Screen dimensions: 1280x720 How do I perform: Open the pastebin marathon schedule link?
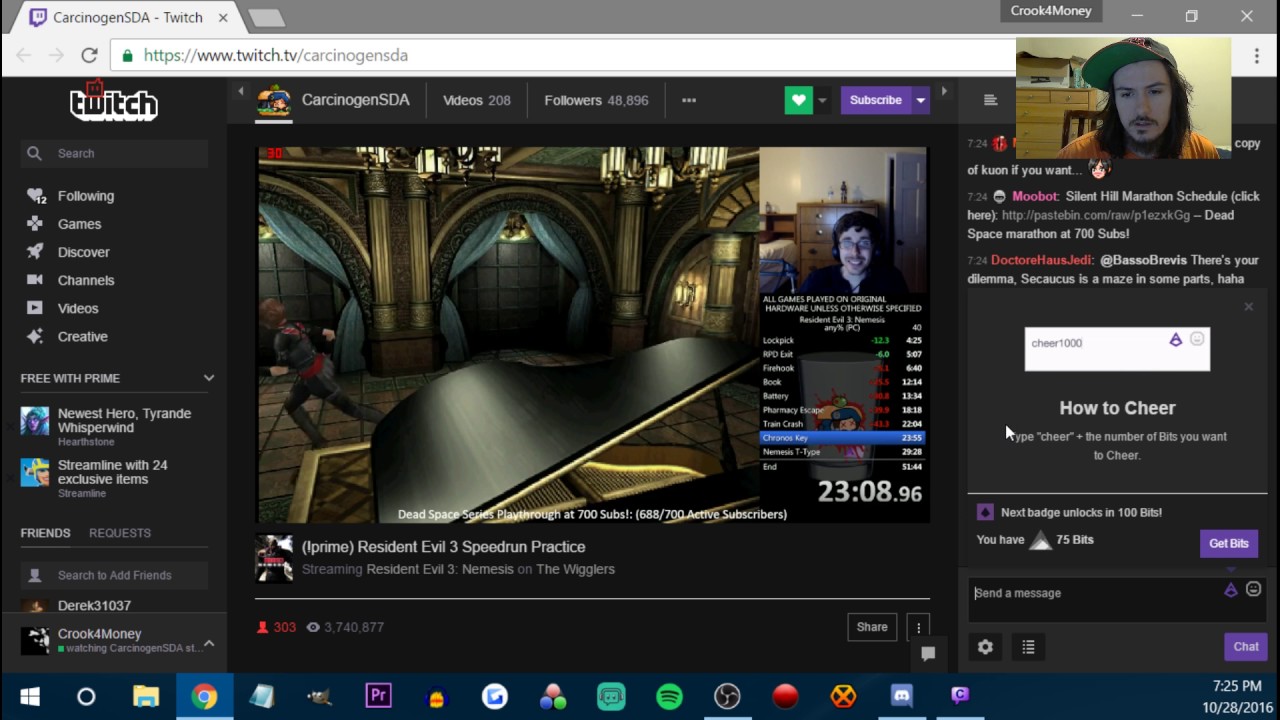pos(1096,215)
